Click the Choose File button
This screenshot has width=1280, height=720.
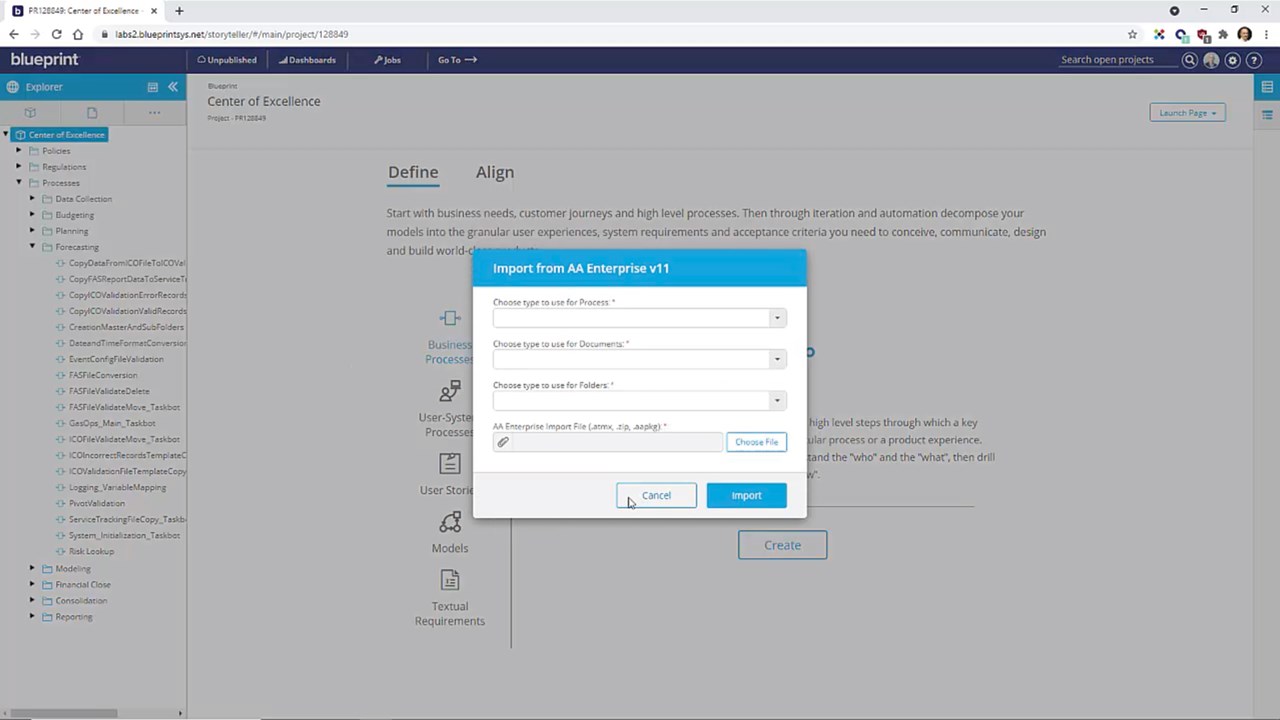(757, 442)
